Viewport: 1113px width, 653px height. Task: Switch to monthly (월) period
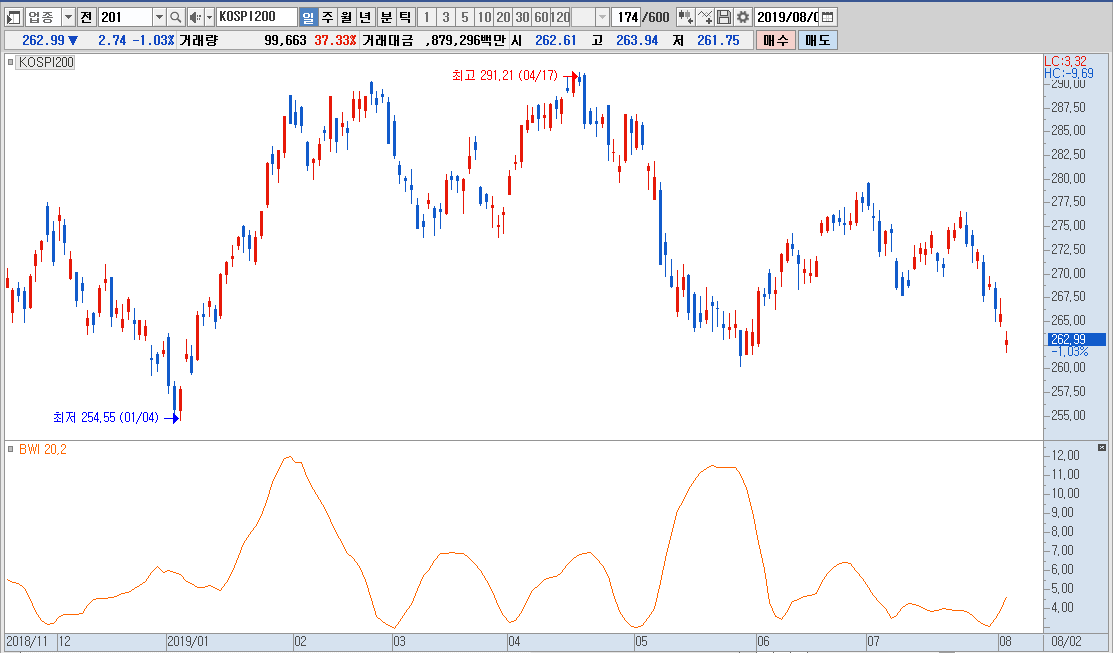(346, 17)
